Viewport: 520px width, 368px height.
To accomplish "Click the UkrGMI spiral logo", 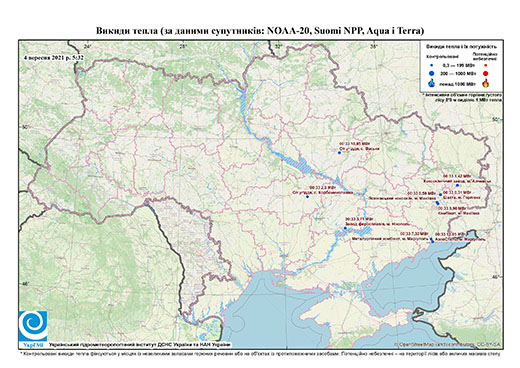I will 33,326.
